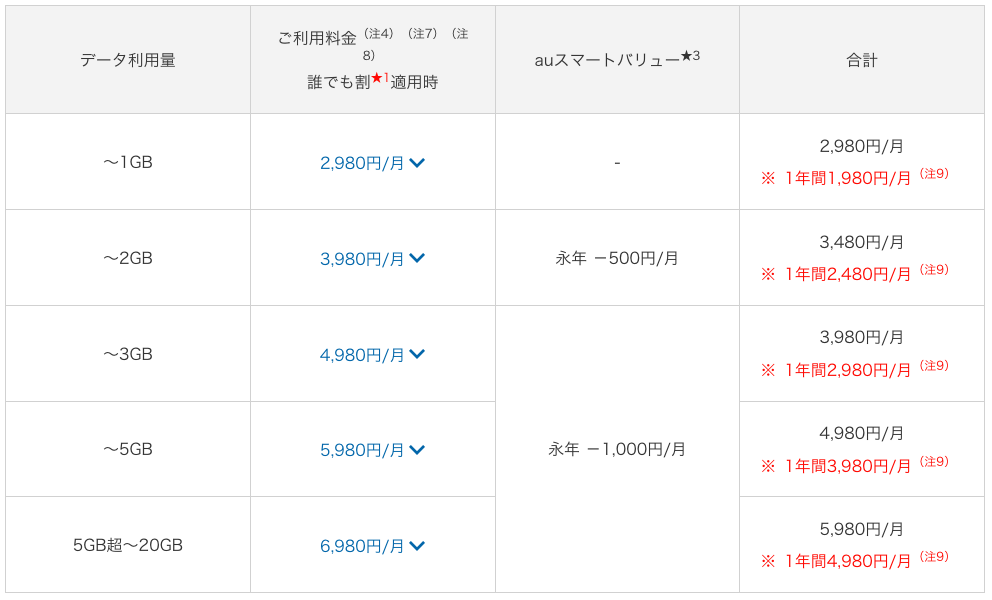Open the 5,980円/月 link for 5GB plan
This screenshot has height=600, width=992.
pos(362,450)
